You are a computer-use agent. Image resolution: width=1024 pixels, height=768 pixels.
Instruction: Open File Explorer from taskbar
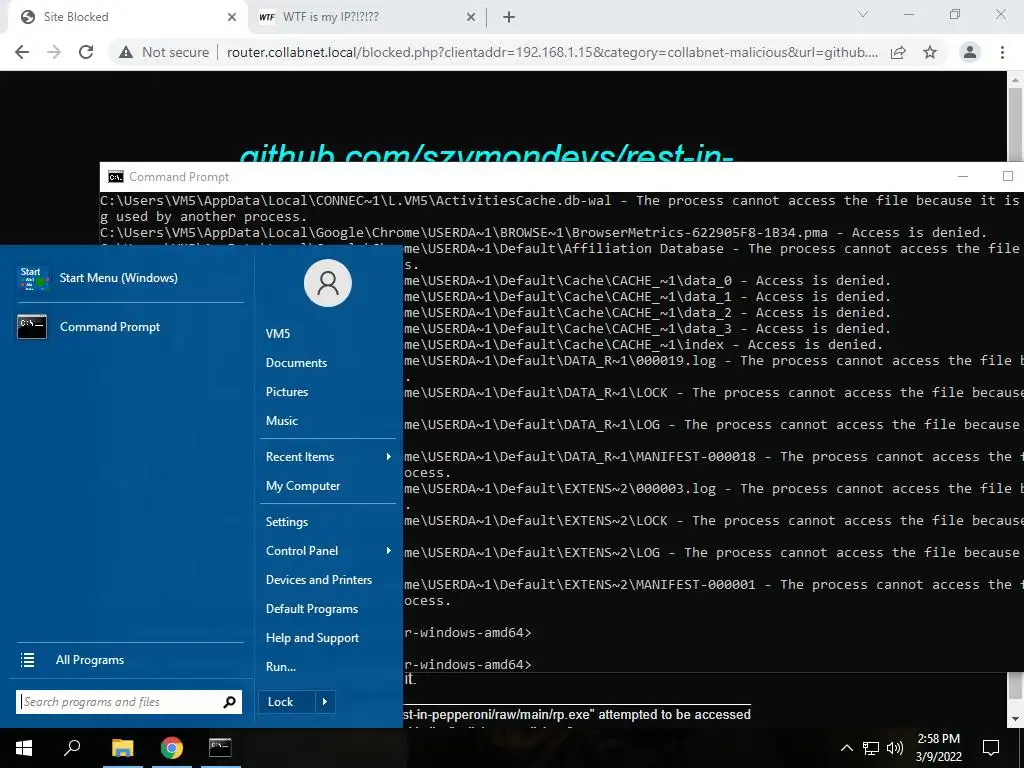click(x=122, y=748)
